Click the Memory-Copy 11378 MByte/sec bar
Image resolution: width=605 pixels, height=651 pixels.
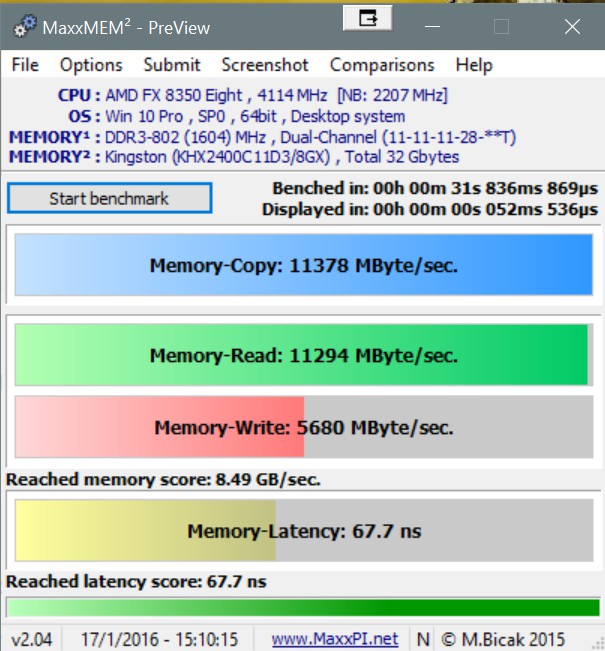[x=304, y=265]
